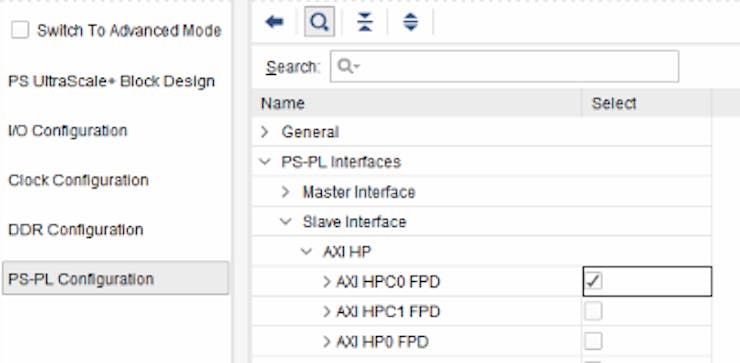Collapse the AXI HP node
This screenshot has width=740, height=363.
[306, 252]
